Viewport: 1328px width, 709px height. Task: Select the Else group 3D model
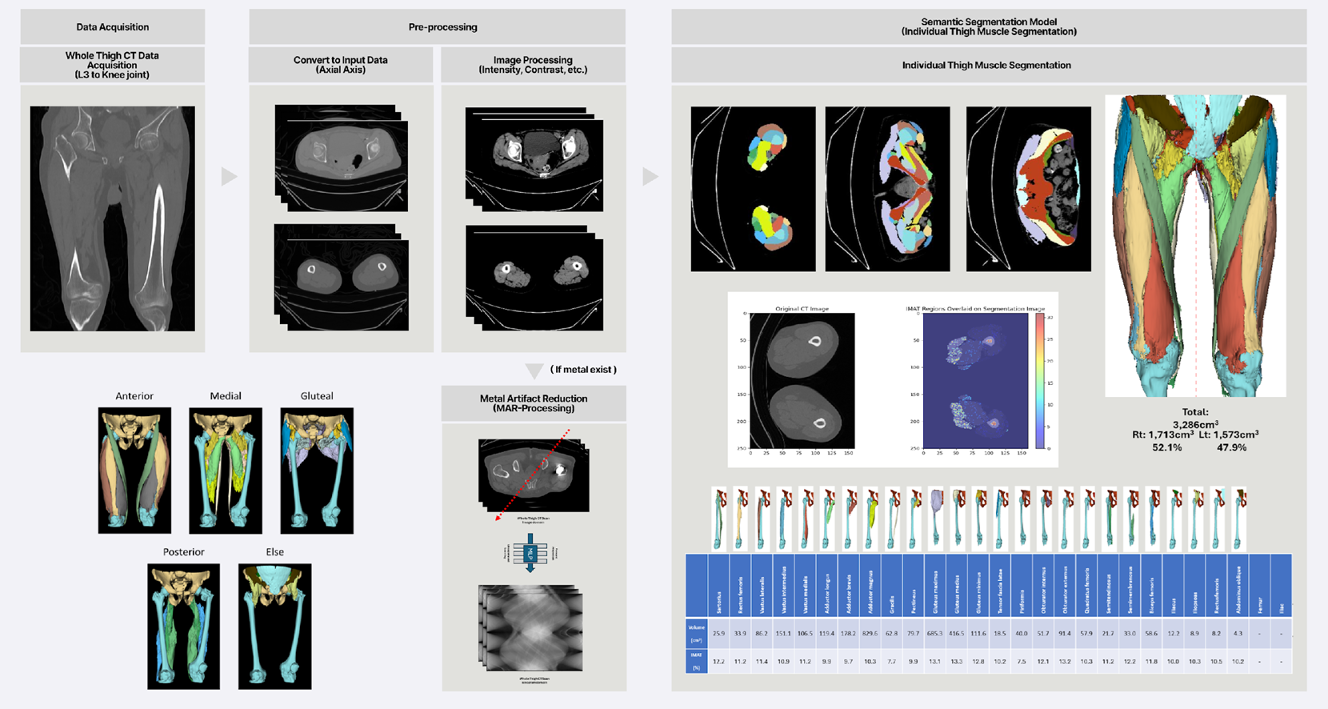pyautogui.click(x=275, y=625)
